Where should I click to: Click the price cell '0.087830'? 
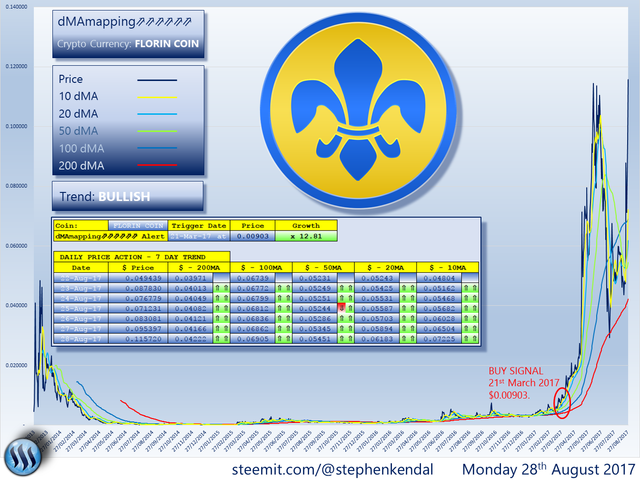[138, 288]
